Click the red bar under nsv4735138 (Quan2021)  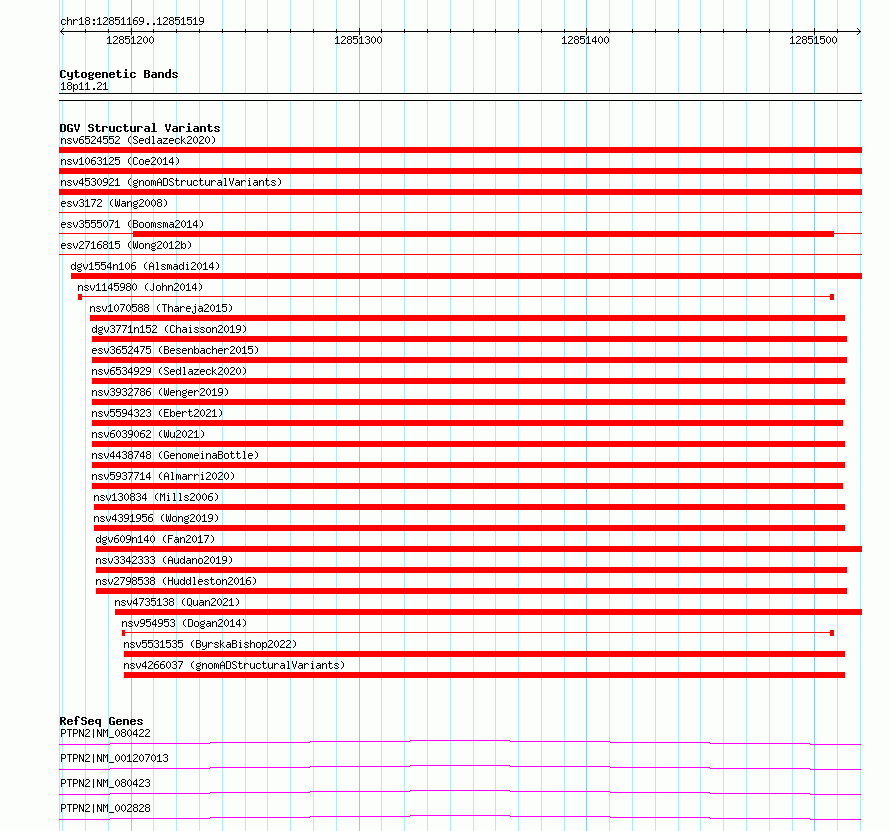coord(488,612)
